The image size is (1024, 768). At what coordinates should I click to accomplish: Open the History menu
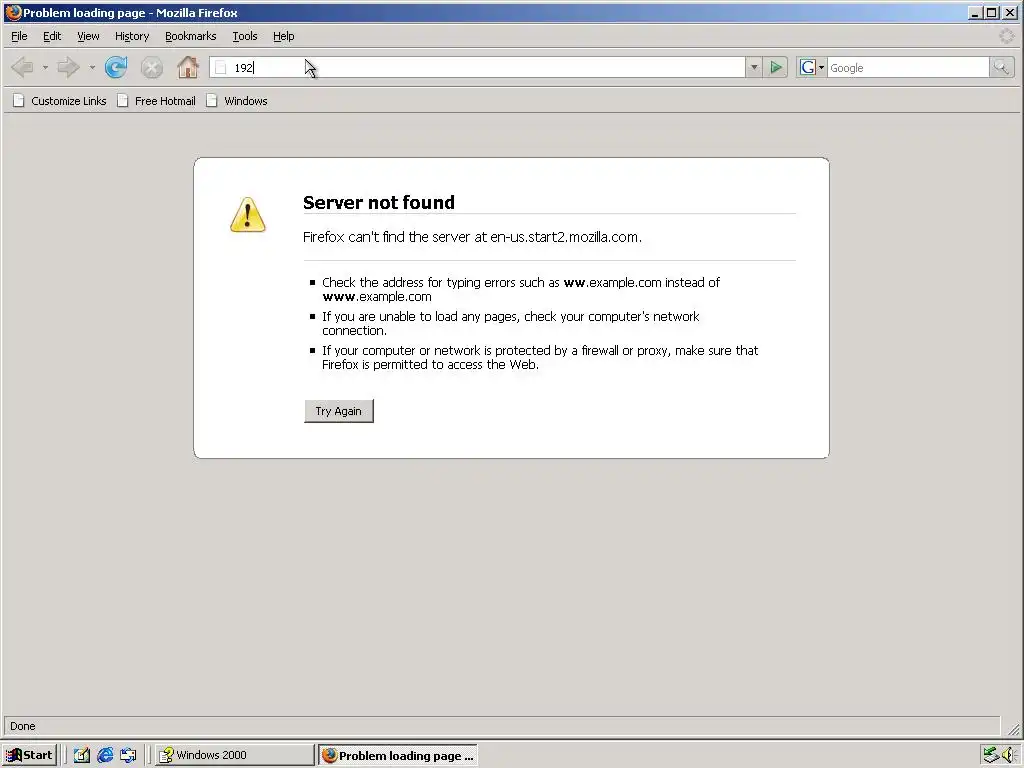[132, 36]
